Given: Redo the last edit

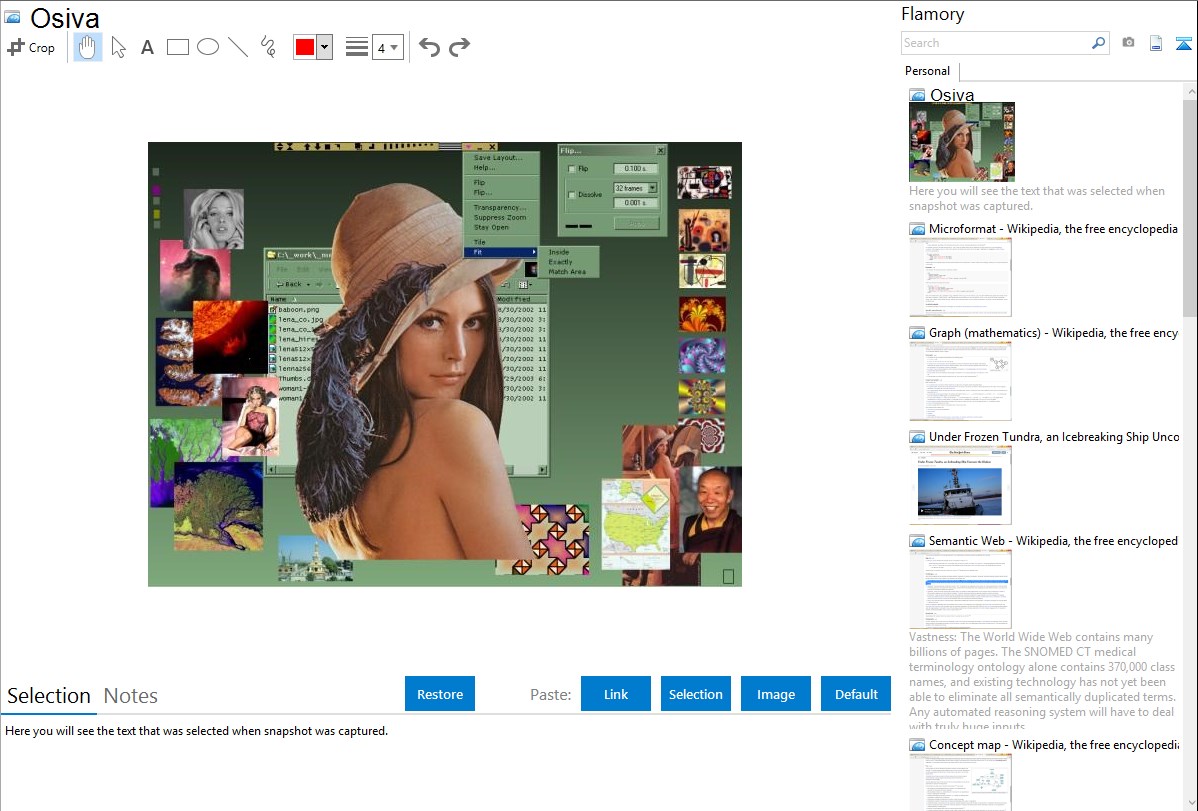Looking at the screenshot, I should pyautogui.click(x=459, y=47).
